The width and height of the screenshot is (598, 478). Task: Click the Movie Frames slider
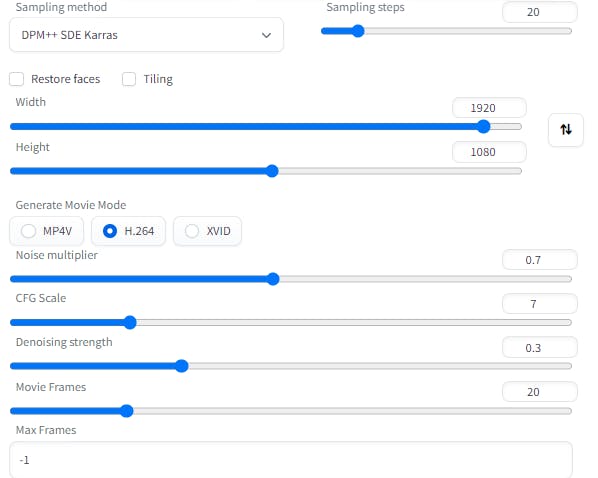pos(291,411)
